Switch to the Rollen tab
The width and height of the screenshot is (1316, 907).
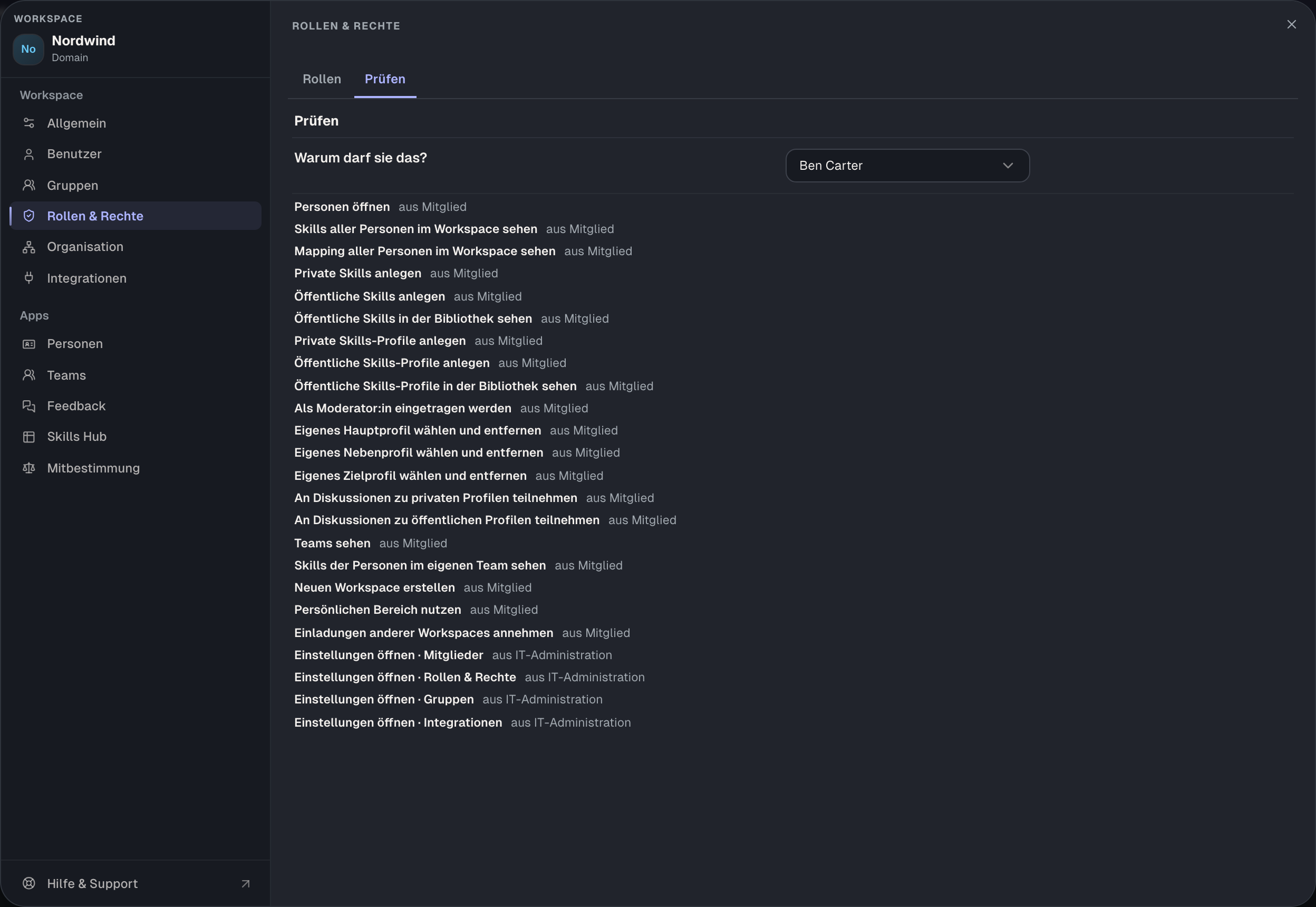pos(322,79)
